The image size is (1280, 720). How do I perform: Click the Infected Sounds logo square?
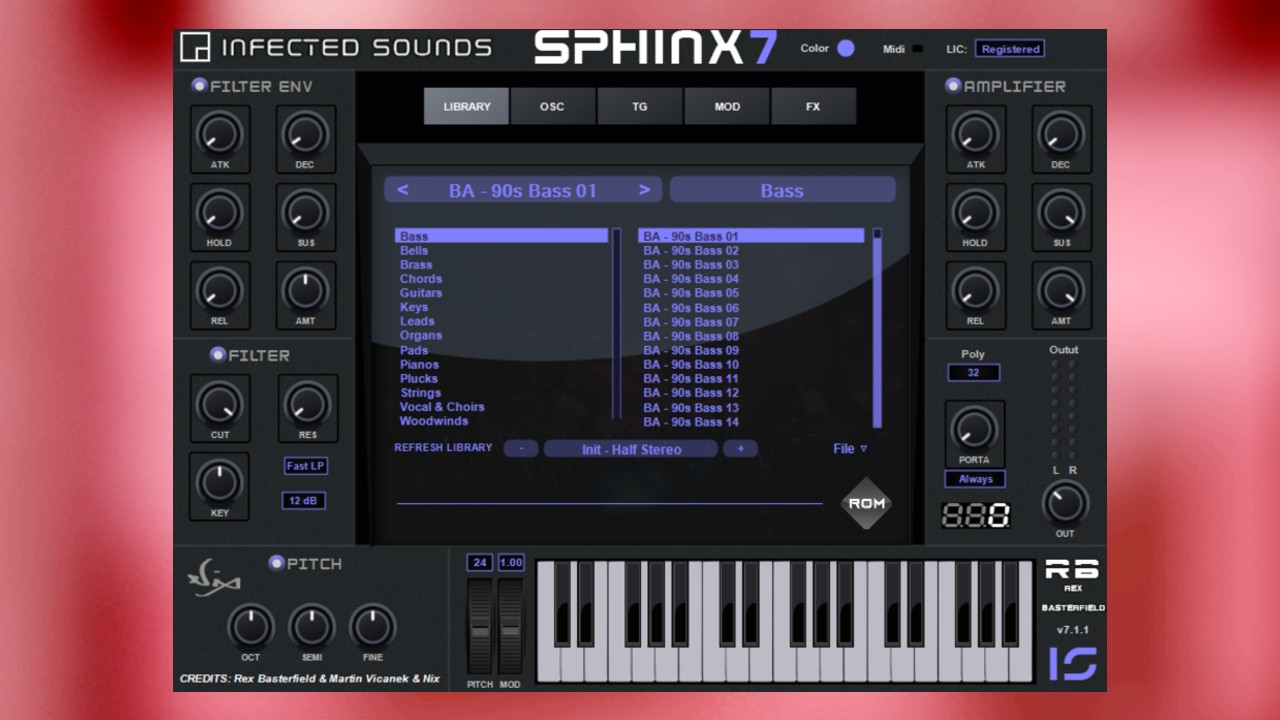point(195,47)
